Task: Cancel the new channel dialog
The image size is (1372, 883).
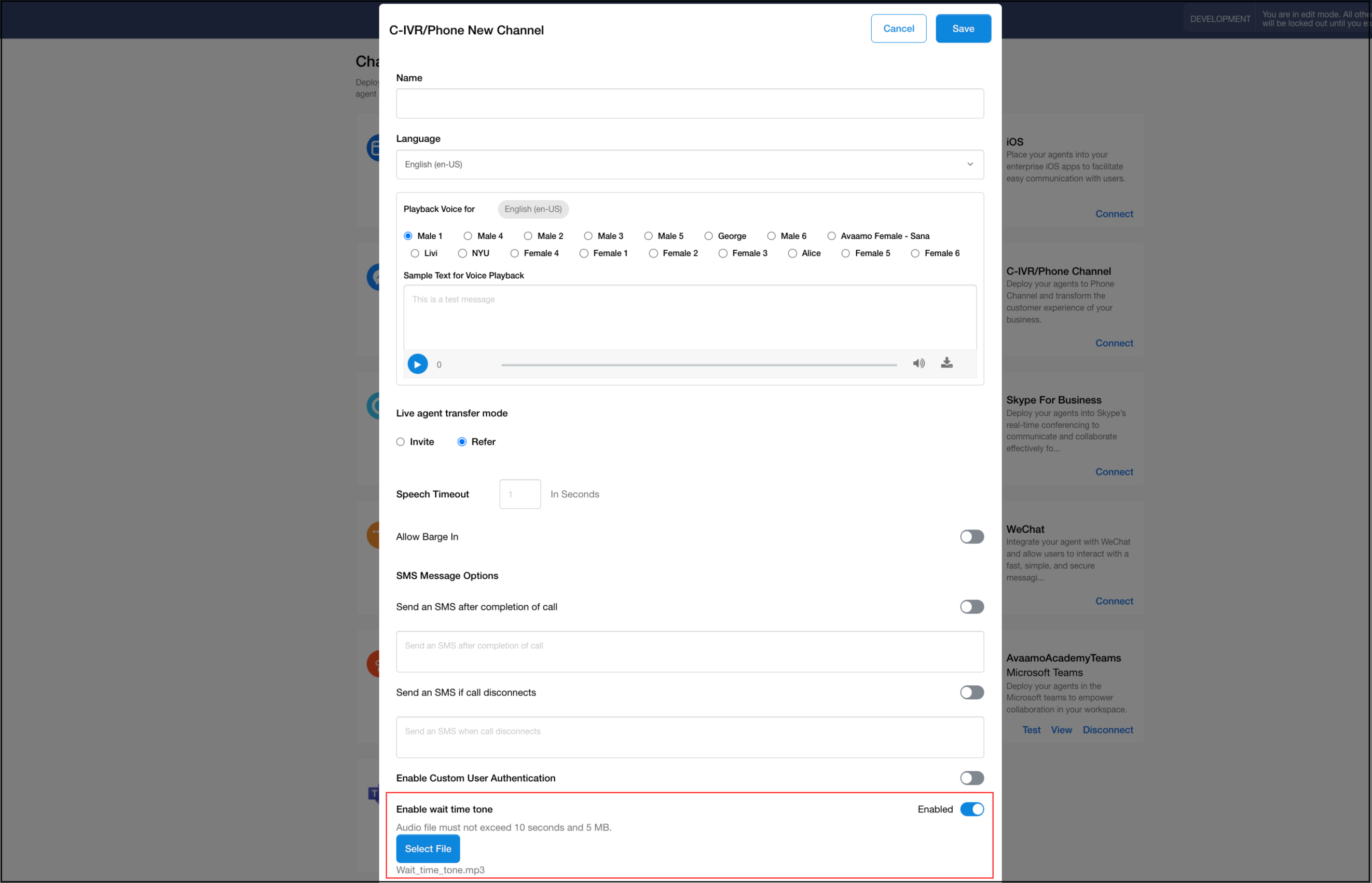Action: (898, 29)
